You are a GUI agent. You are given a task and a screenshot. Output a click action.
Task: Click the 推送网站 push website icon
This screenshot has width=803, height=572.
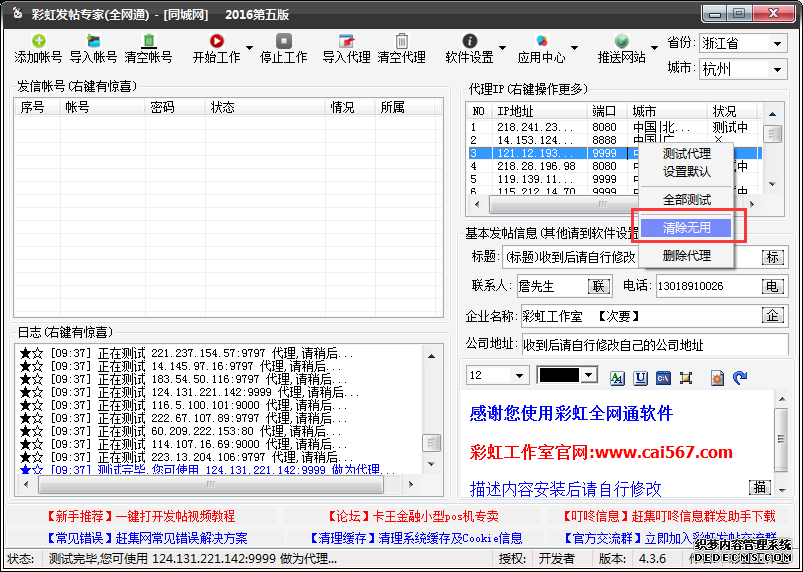(x=622, y=41)
